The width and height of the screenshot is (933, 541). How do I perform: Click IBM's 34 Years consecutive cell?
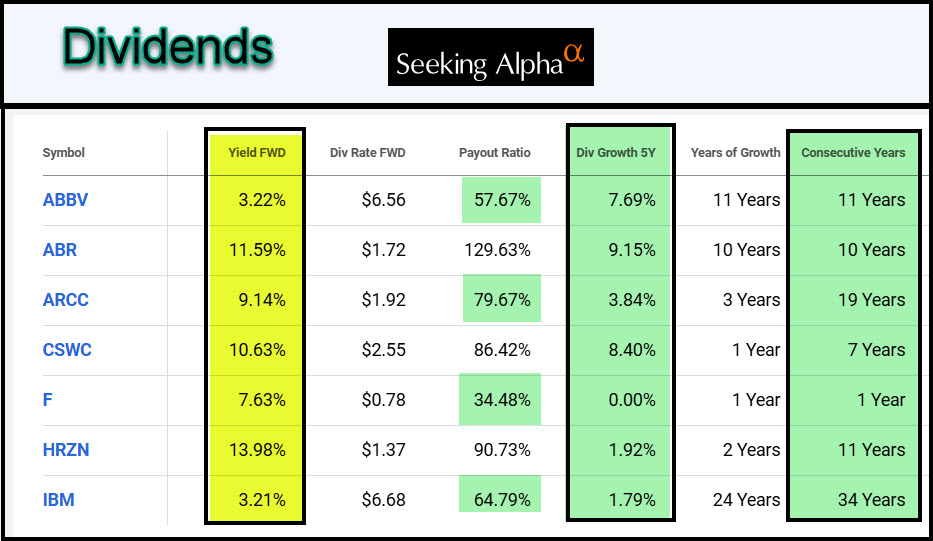(x=871, y=500)
